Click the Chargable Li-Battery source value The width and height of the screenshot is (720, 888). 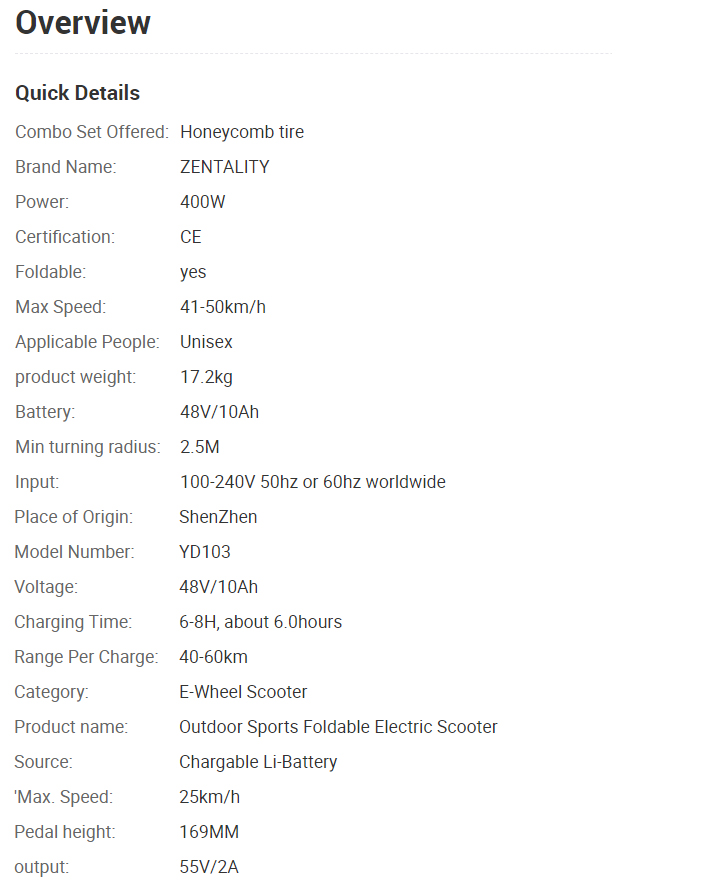point(258,762)
